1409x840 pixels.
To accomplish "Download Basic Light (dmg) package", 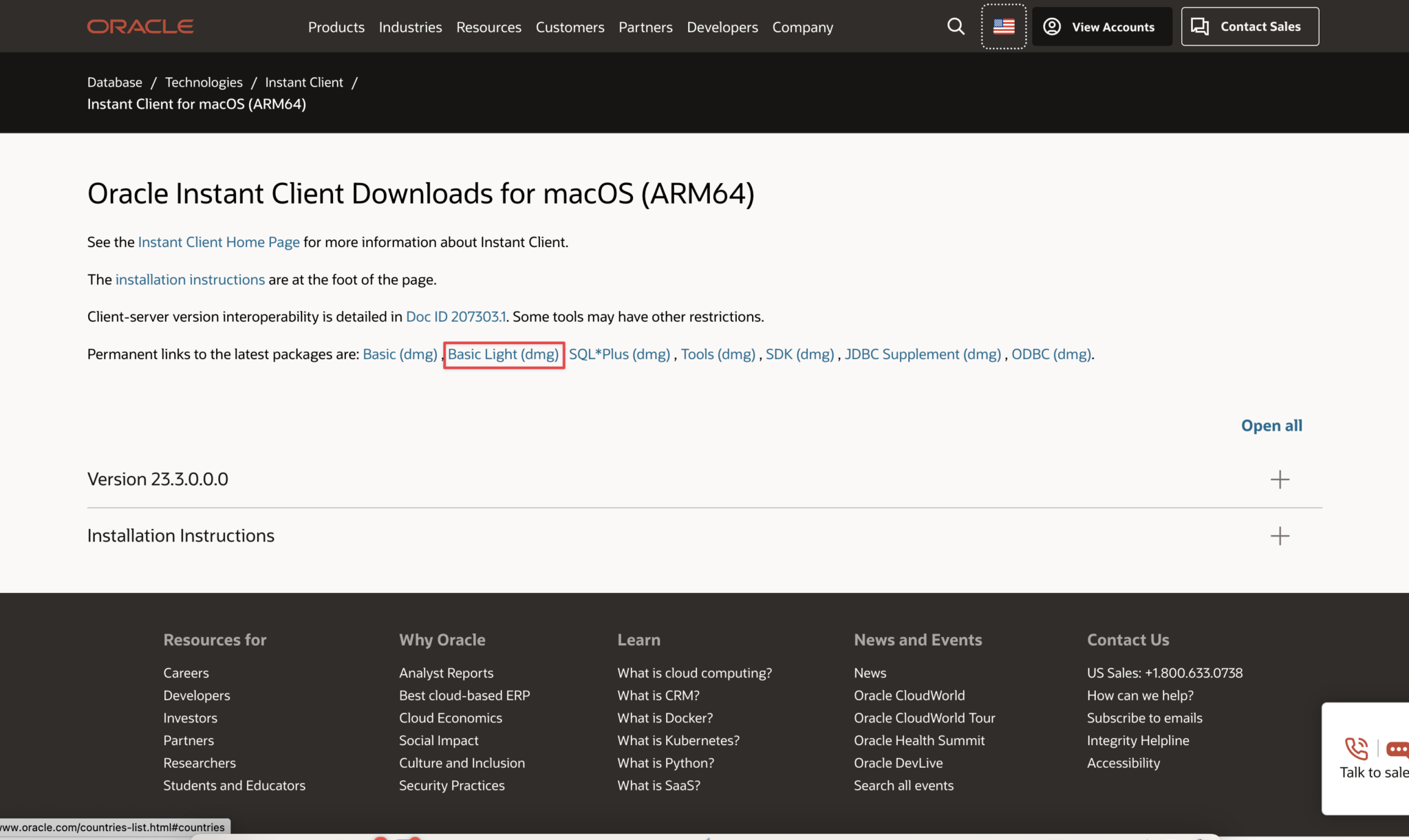I will click(x=503, y=354).
